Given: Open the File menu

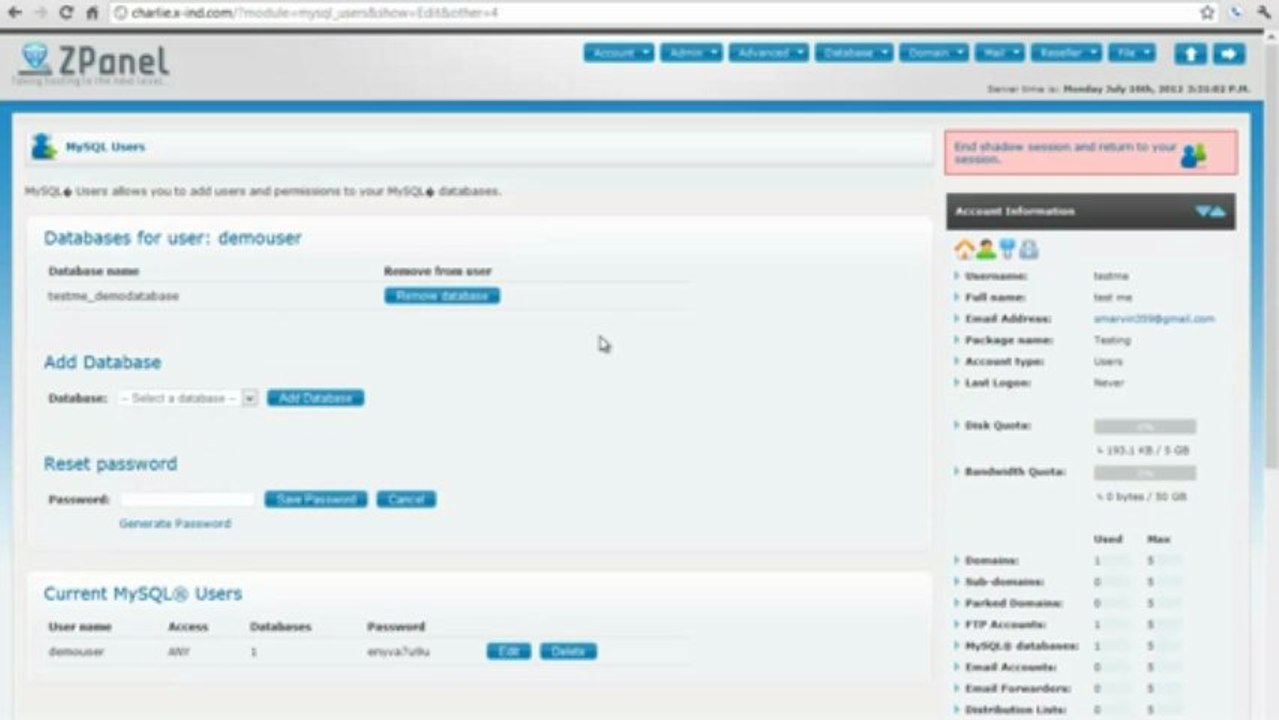Looking at the screenshot, I should click(1132, 53).
